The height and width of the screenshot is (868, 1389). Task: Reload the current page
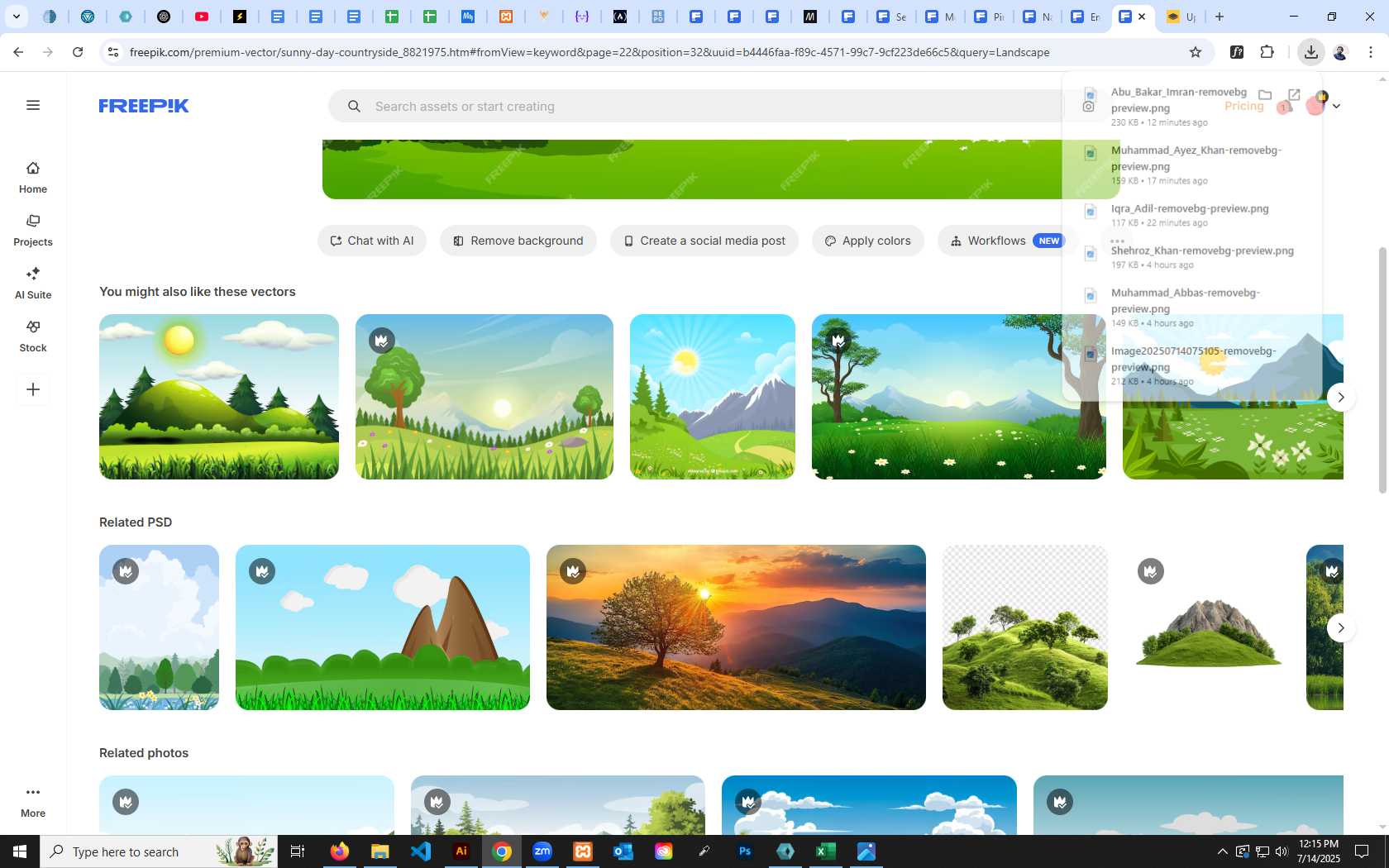pos(78,52)
